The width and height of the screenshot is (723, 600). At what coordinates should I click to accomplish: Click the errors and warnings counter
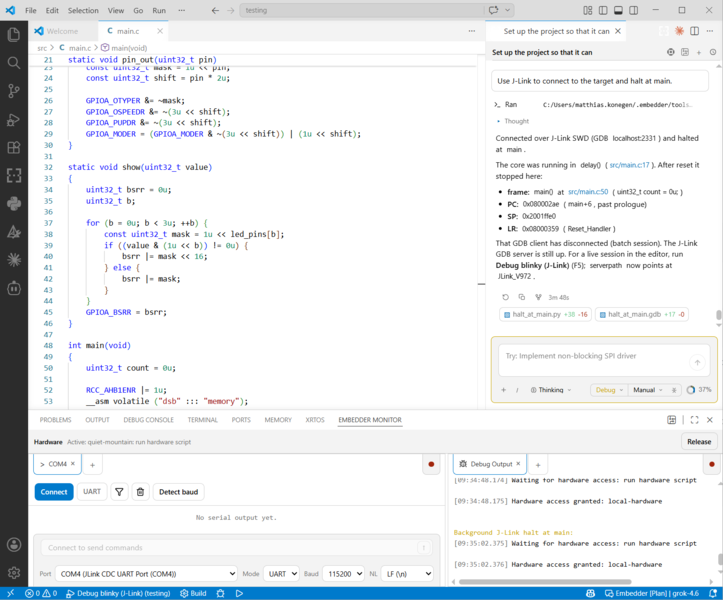tap(41, 594)
